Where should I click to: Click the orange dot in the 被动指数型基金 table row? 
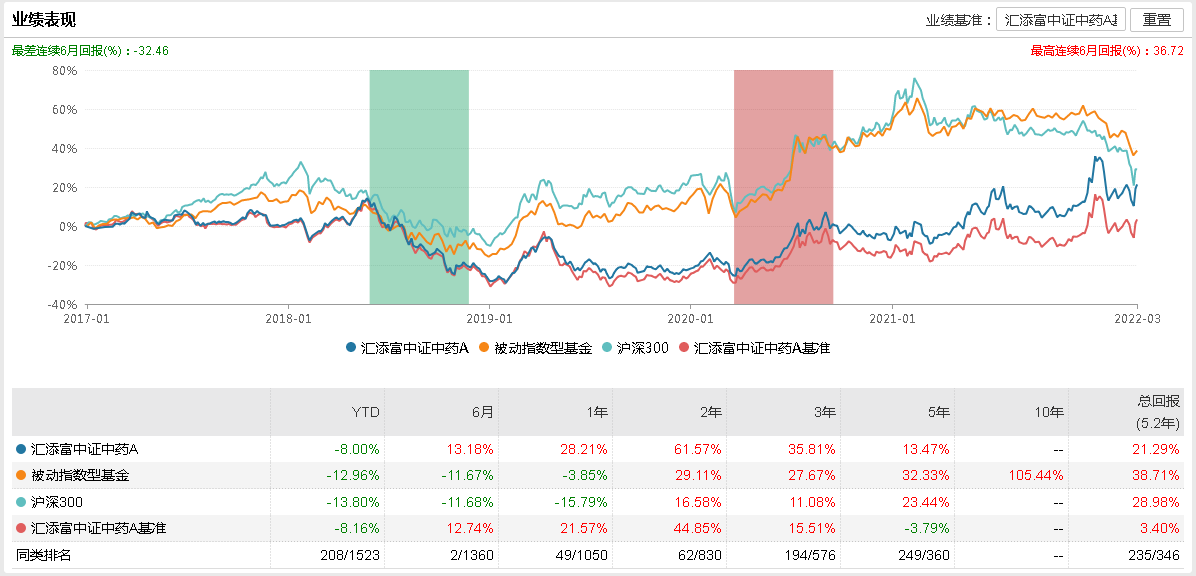[x=22, y=475]
